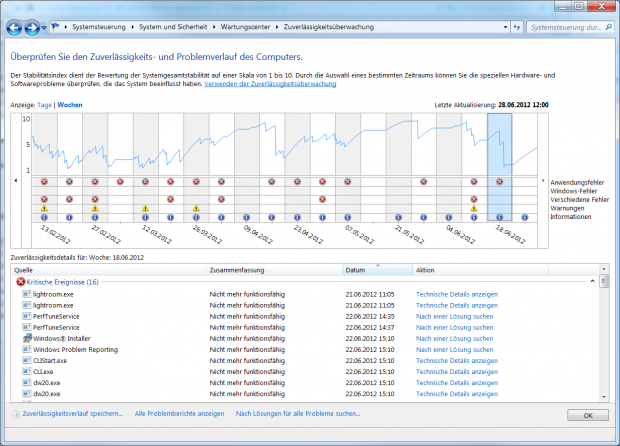Click the CLStart.exe application icon in list
The image size is (620, 446).
click(26, 361)
